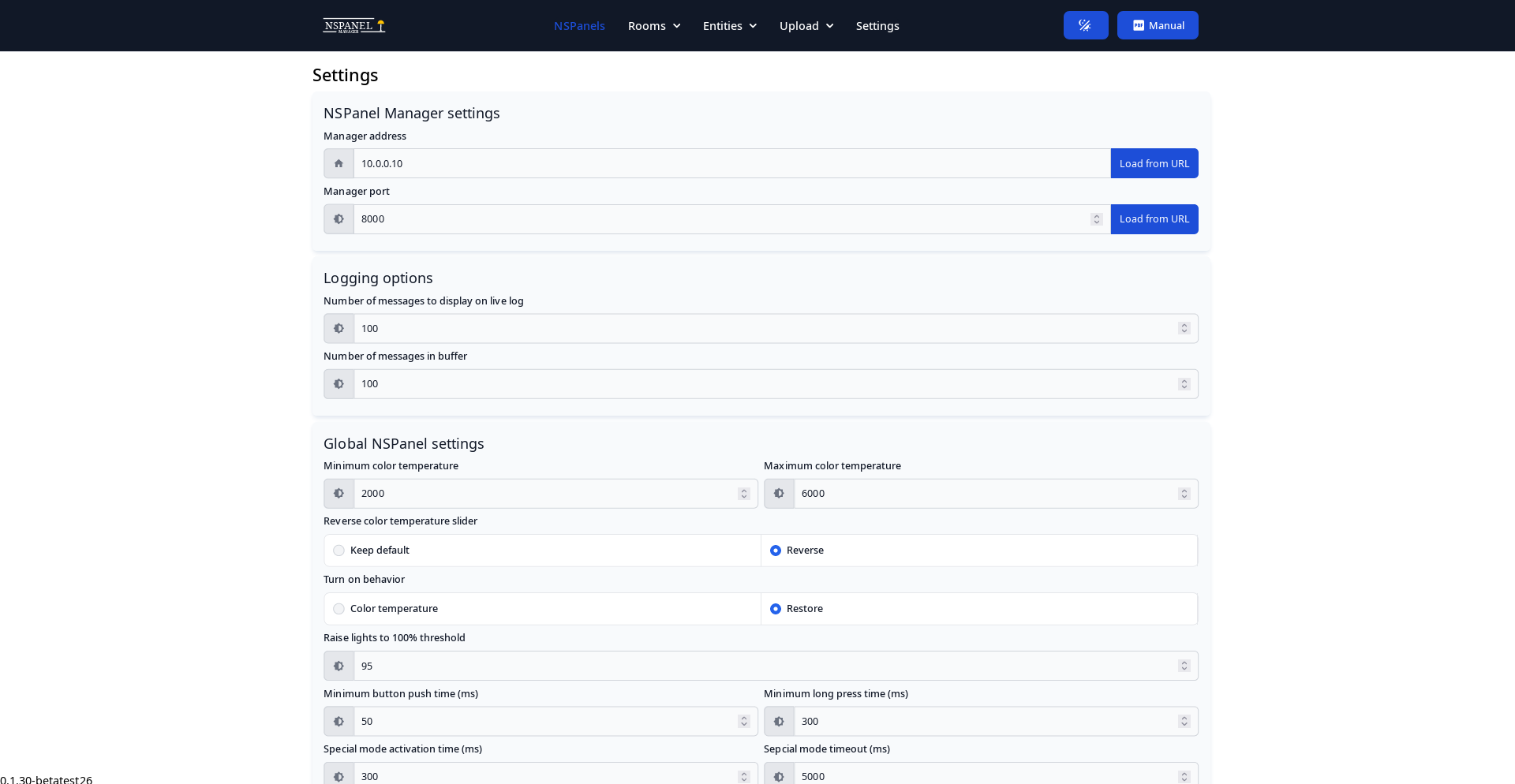The height and width of the screenshot is (784, 1515).
Task: Click the icon beside Manager port
Action: pyautogui.click(x=339, y=219)
